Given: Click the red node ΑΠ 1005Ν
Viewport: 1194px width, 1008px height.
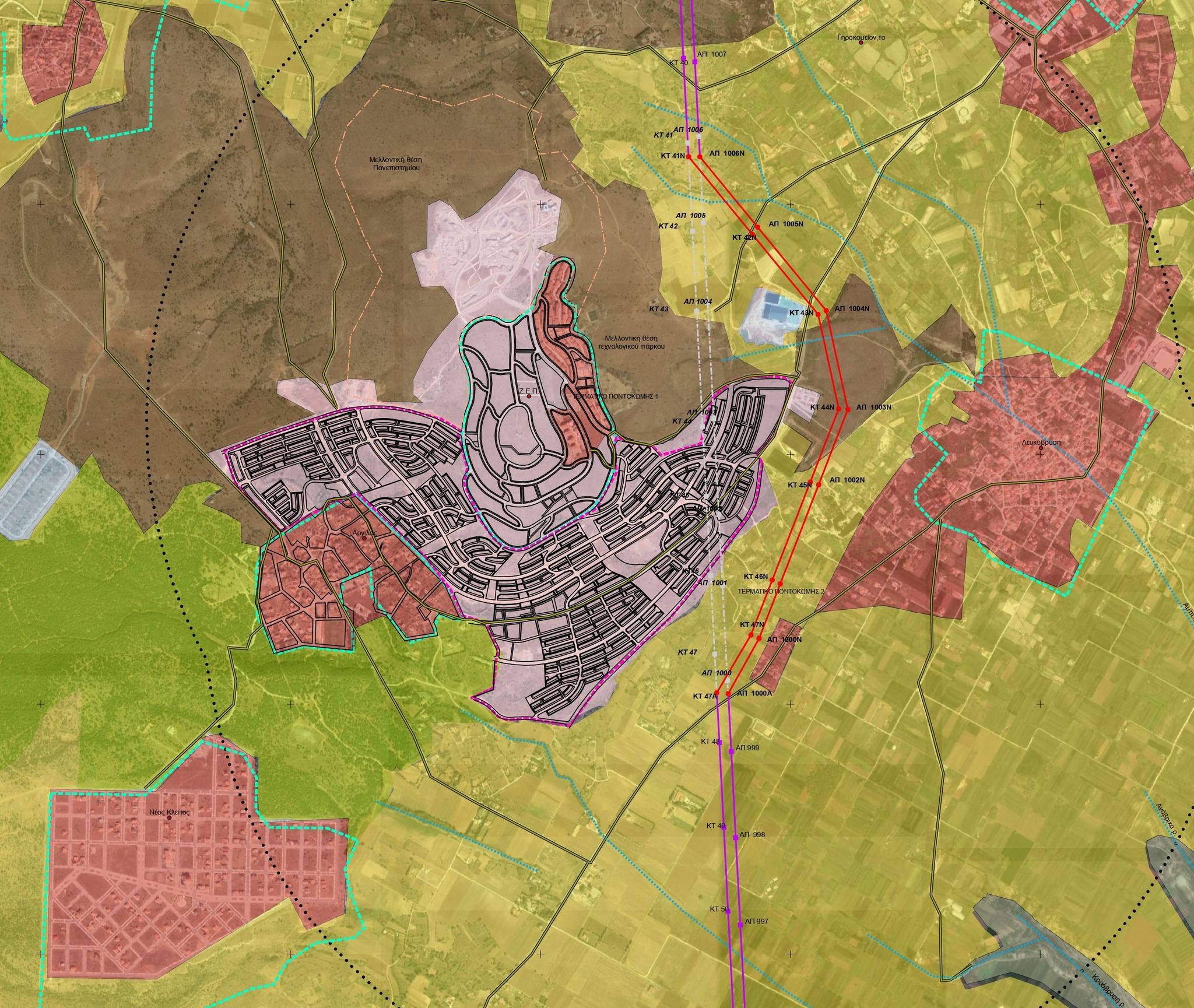Looking at the screenshot, I should [758, 227].
